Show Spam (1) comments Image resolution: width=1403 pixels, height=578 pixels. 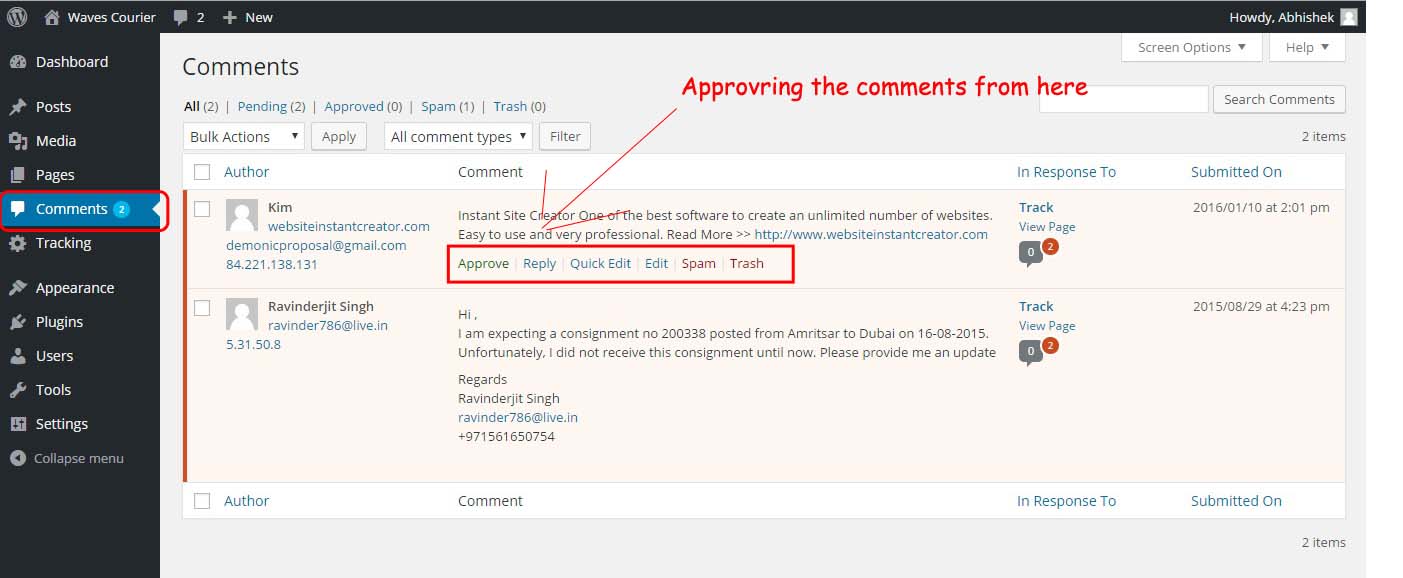coord(447,106)
